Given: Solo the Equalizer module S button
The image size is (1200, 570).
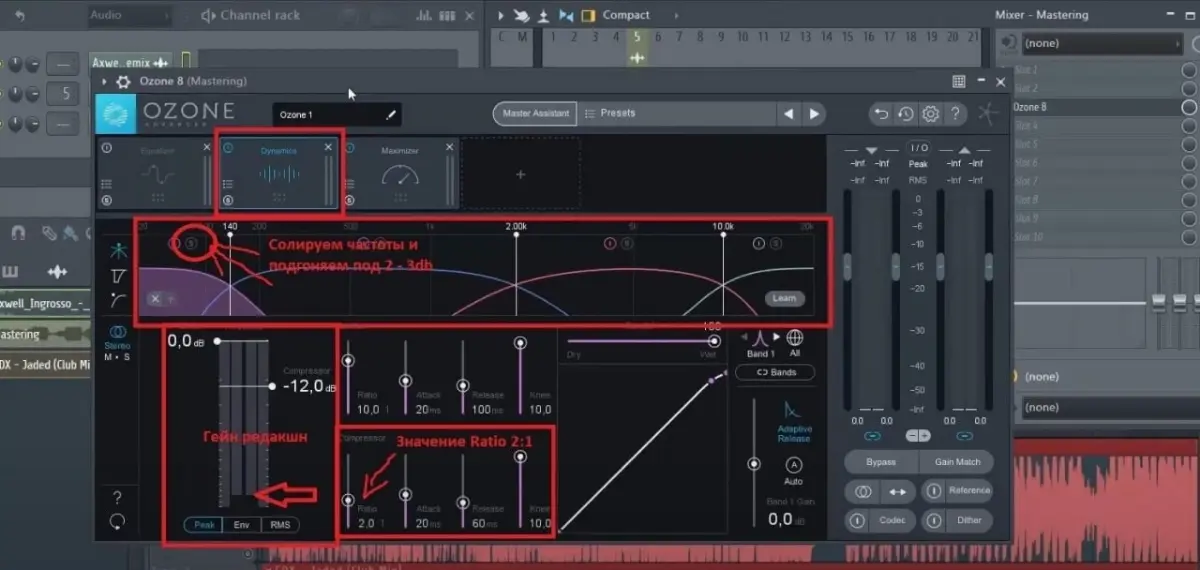Looking at the screenshot, I should pyautogui.click(x=107, y=200).
